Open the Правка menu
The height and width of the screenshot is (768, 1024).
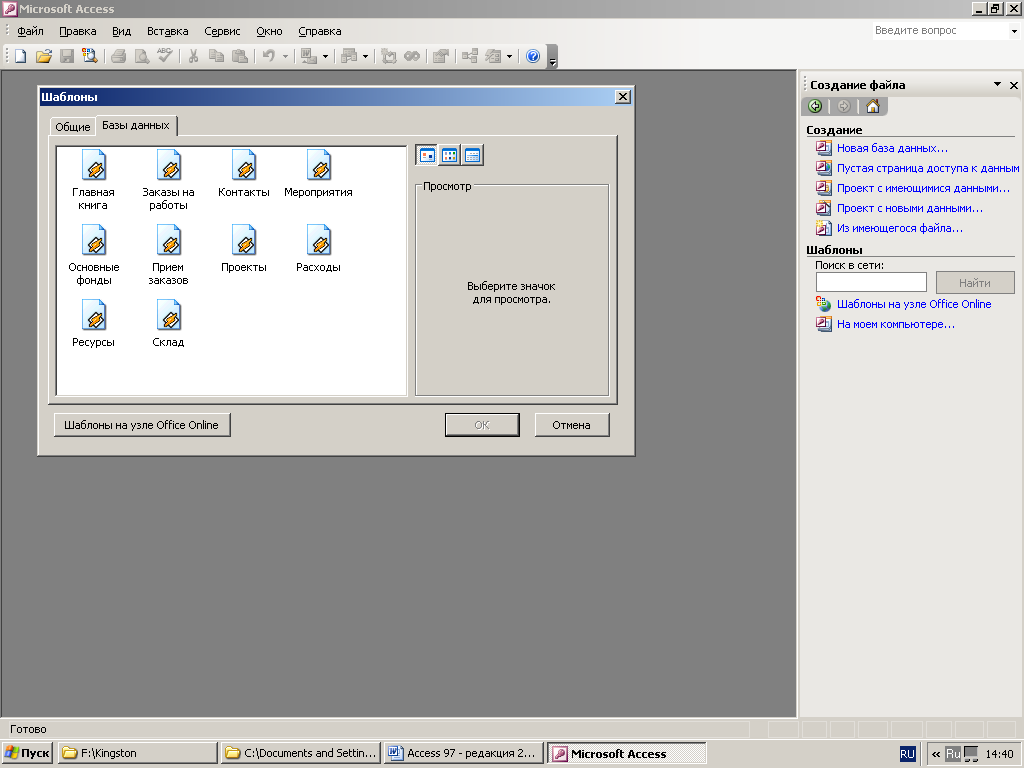click(x=78, y=31)
